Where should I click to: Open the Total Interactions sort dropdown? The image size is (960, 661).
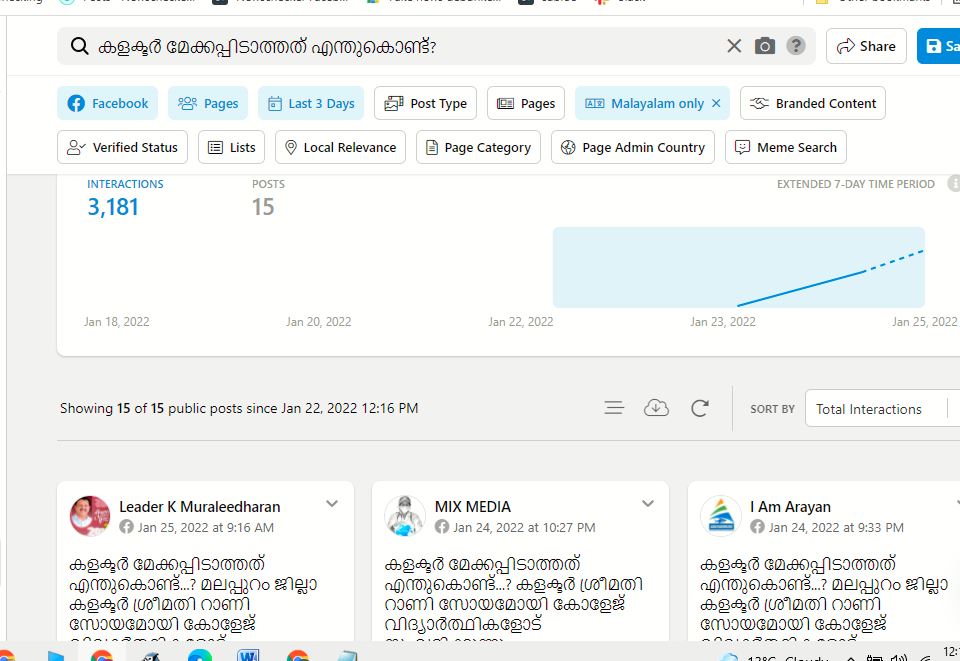(877, 409)
